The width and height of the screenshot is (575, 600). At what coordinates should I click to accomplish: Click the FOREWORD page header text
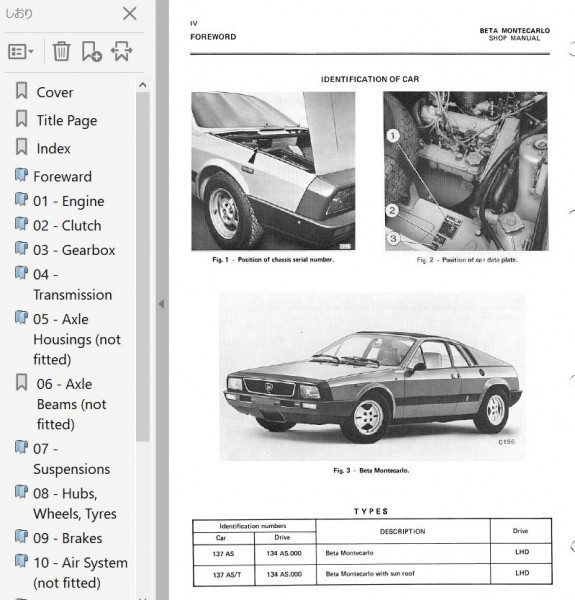213,37
